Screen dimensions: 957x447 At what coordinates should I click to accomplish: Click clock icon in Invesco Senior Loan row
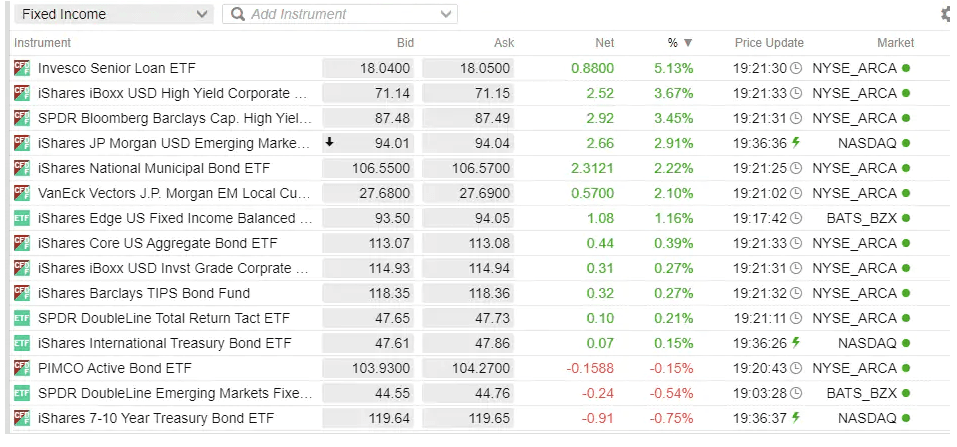[796, 68]
